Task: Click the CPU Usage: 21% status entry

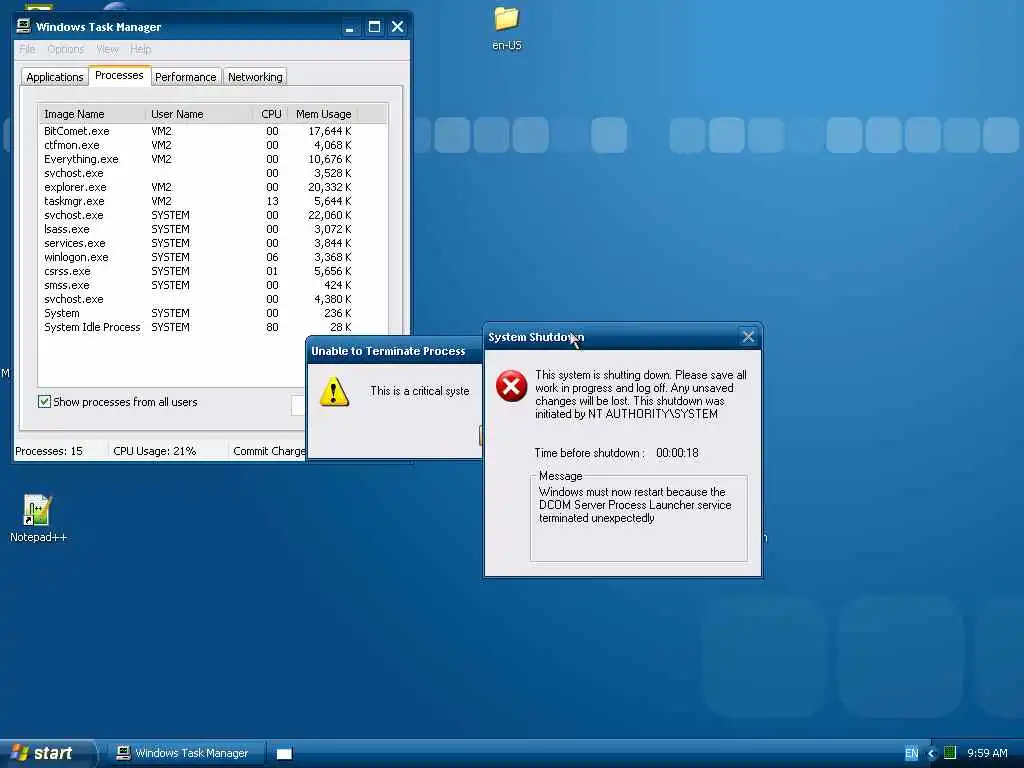Action: pos(155,451)
